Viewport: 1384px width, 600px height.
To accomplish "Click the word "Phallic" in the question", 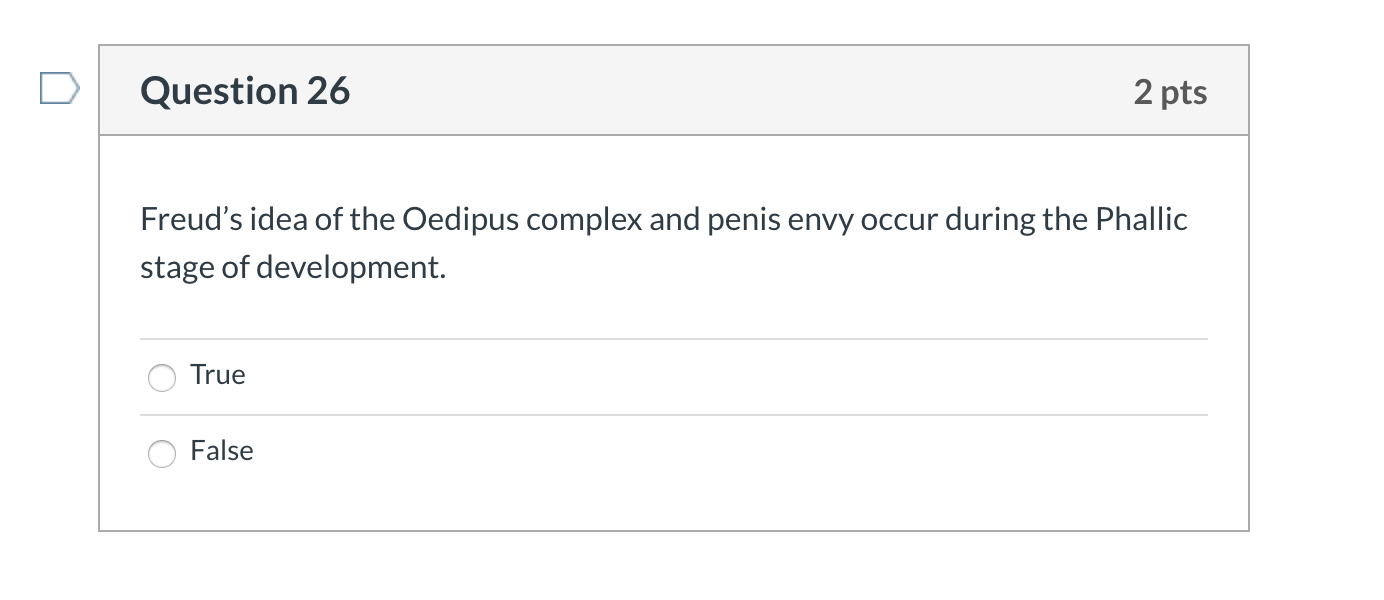I will [x=1141, y=220].
